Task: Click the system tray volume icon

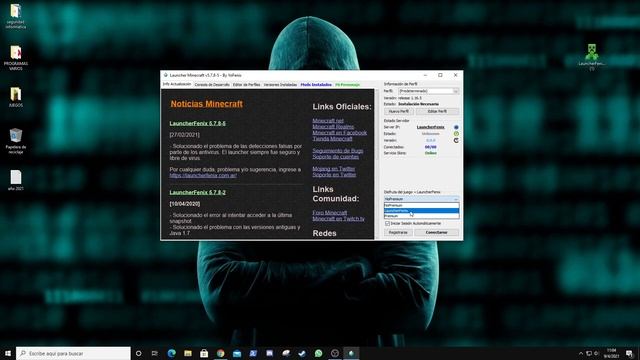Action: (596, 353)
